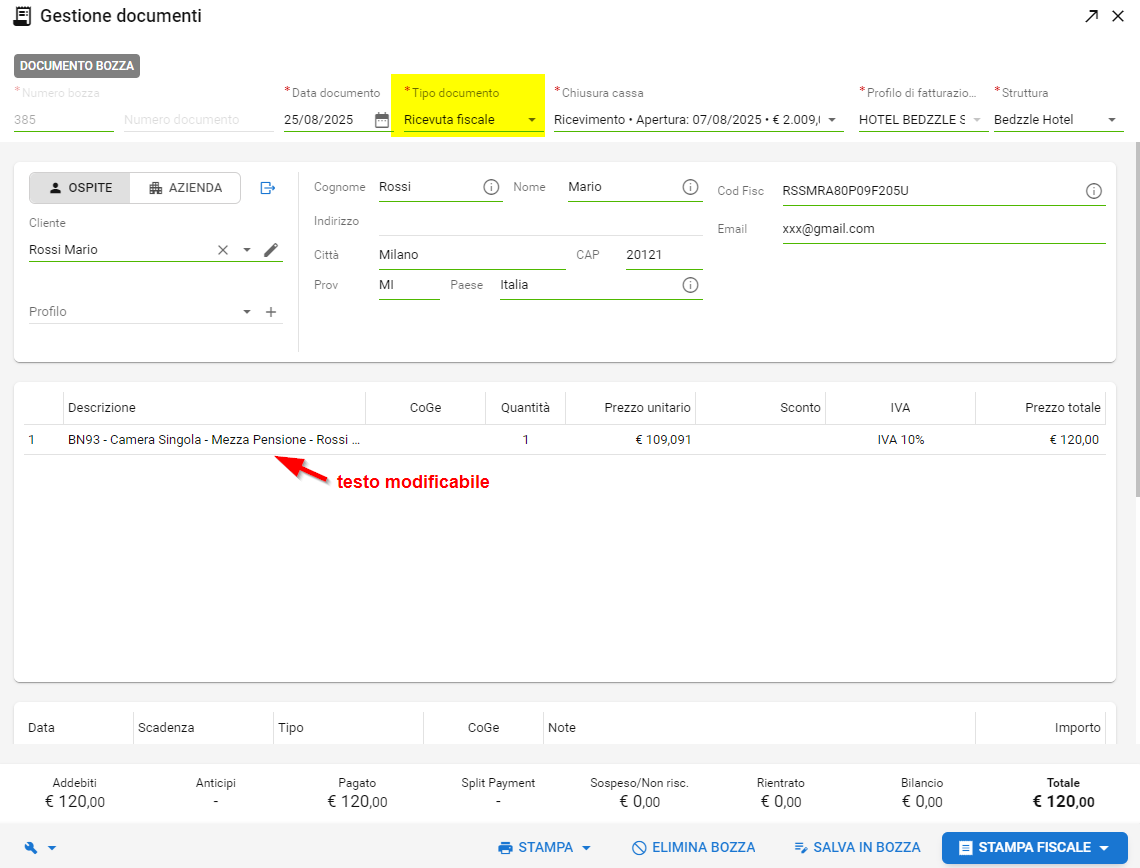Open the Tipo documento dropdown

(x=471, y=120)
